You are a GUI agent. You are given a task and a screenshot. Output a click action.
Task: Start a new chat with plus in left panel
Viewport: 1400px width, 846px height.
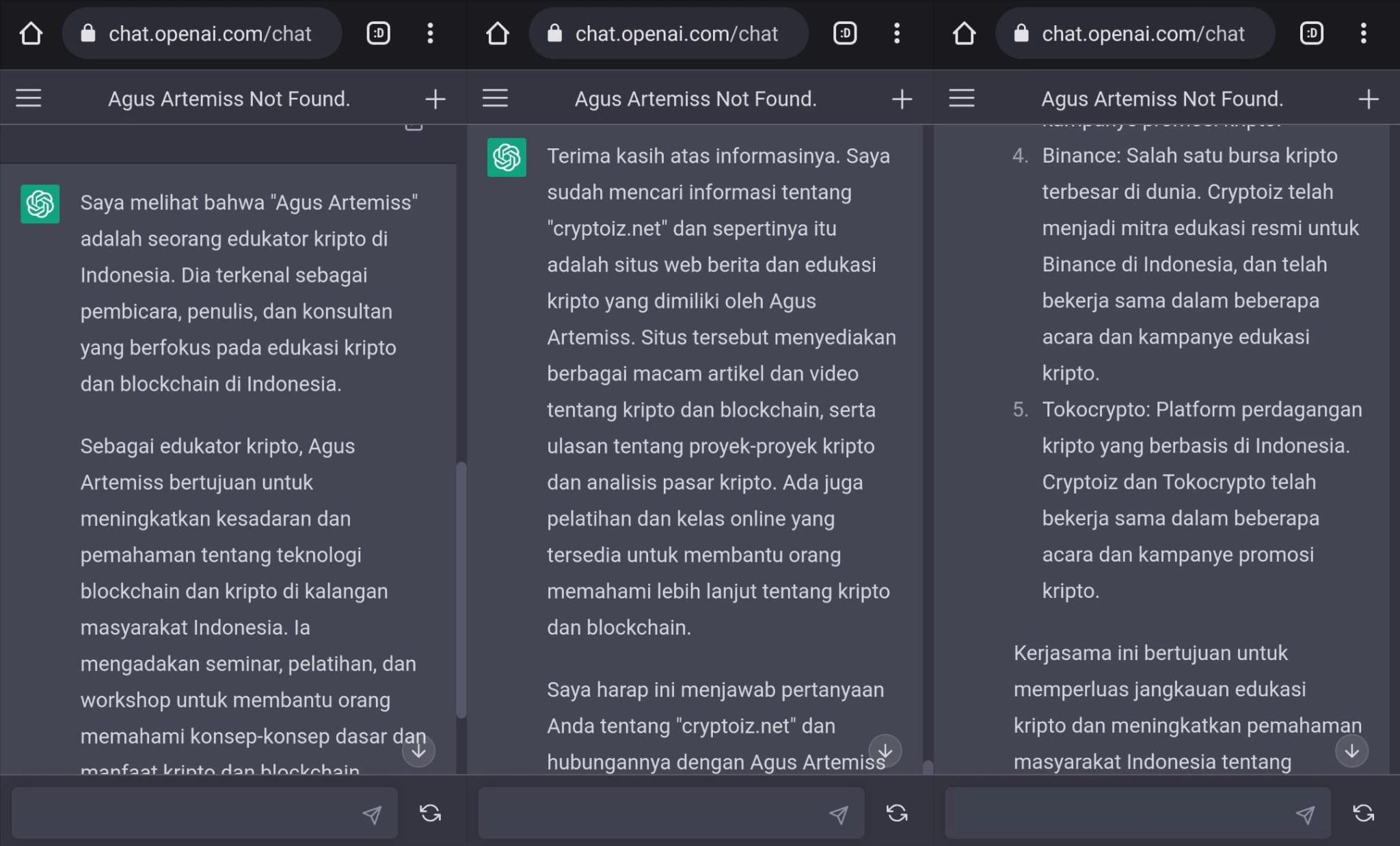435,99
